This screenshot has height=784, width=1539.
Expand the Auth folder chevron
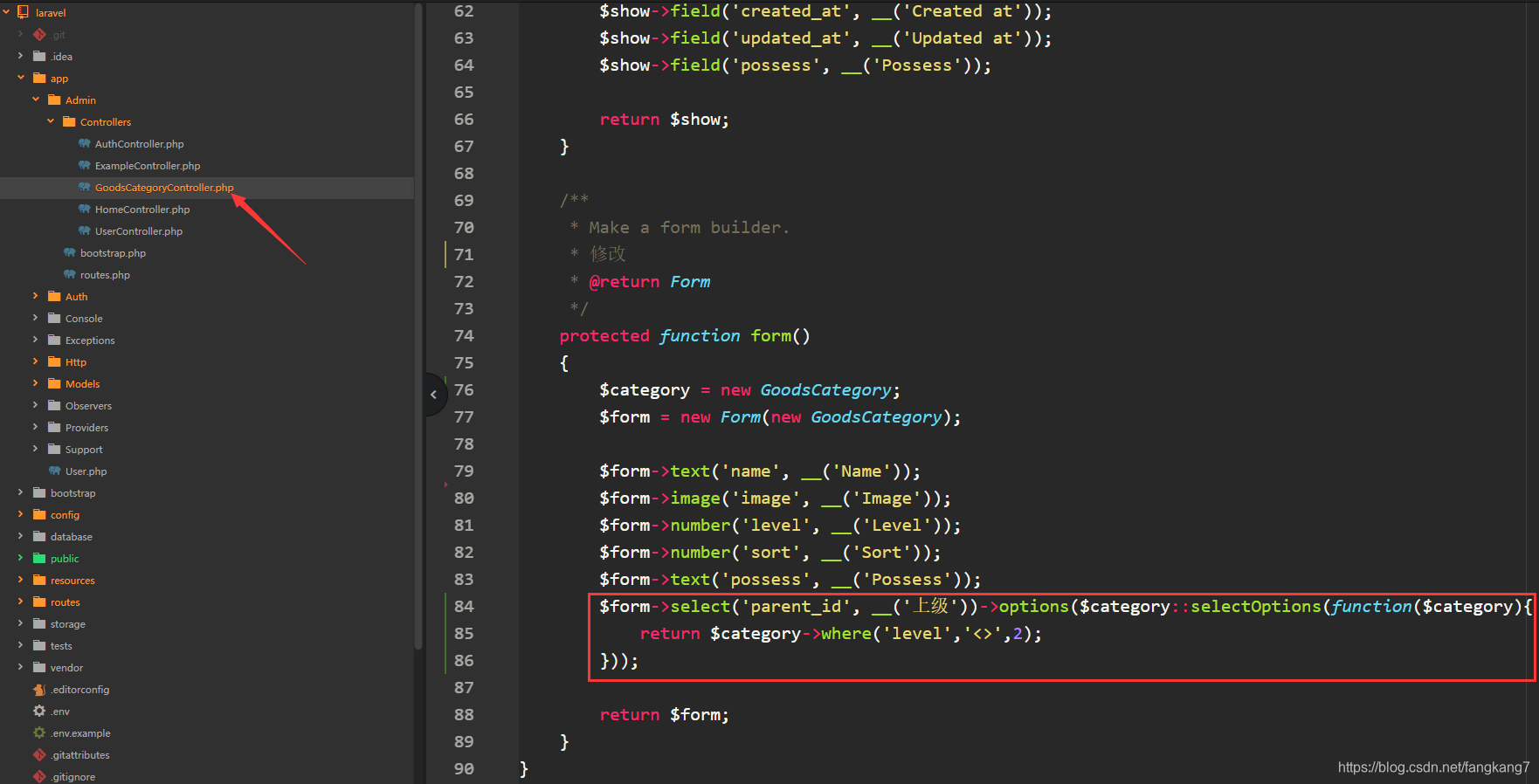36,296
